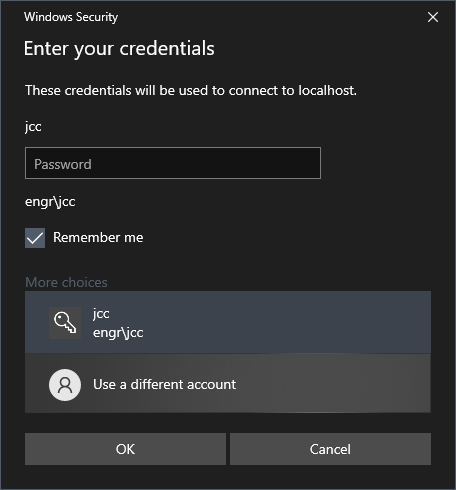
Task: Click the Windows Security title text
Action: click(71, 17)
